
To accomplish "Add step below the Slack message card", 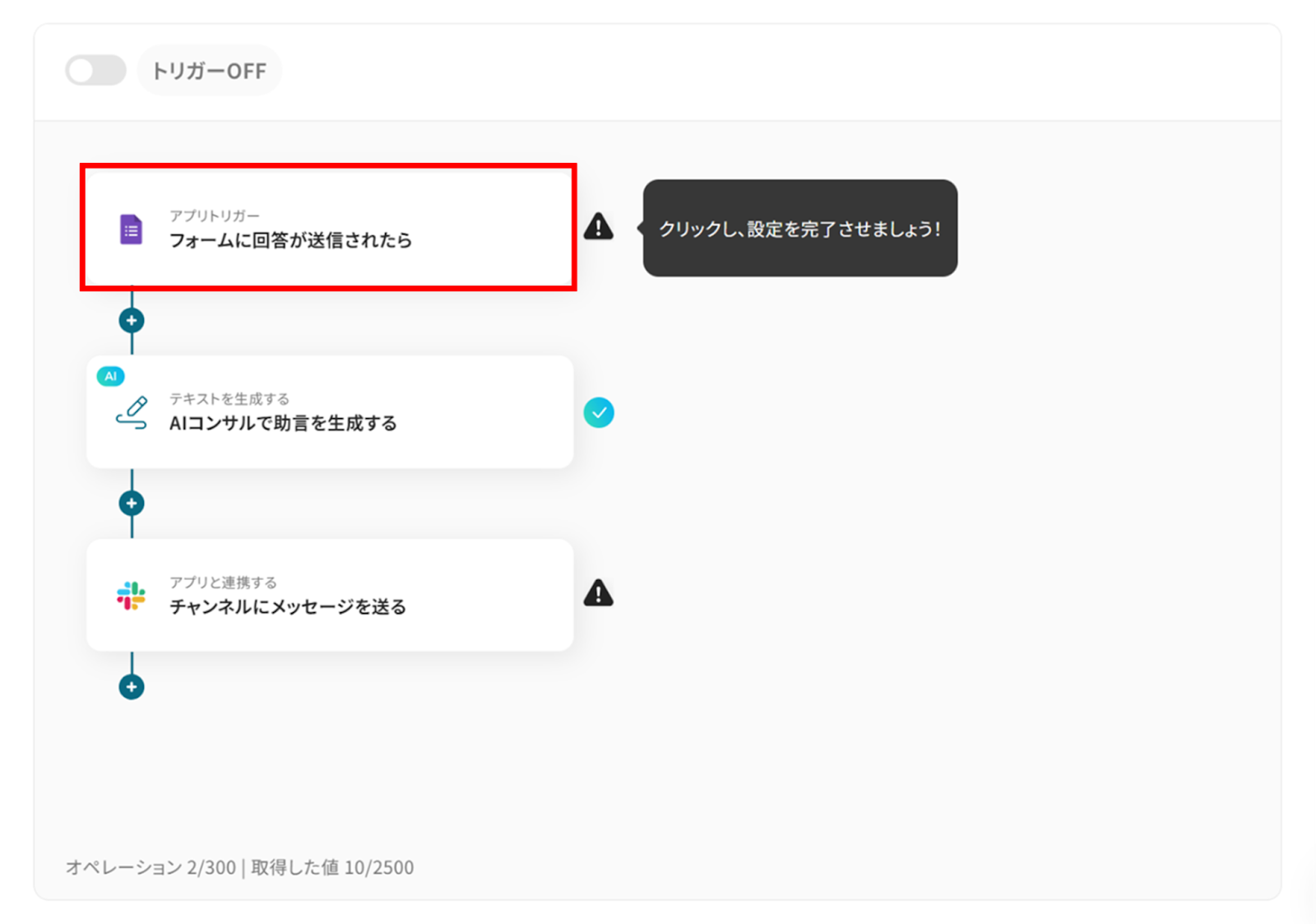I will pyautogui.click(x=132, y=686).
